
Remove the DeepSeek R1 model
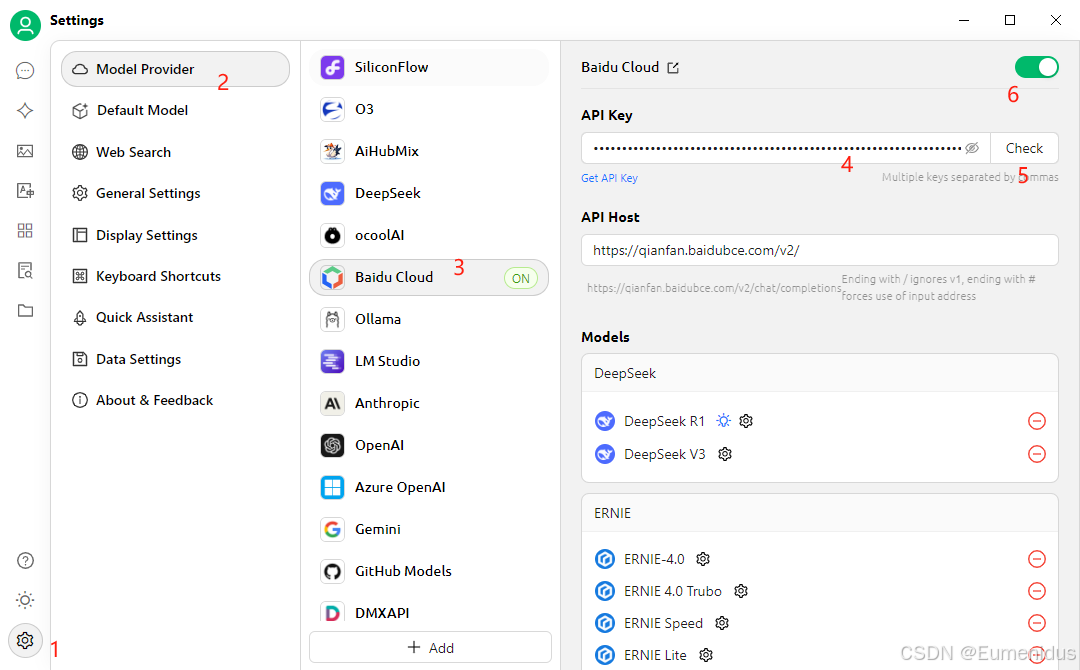click(x=1037, y=421)
